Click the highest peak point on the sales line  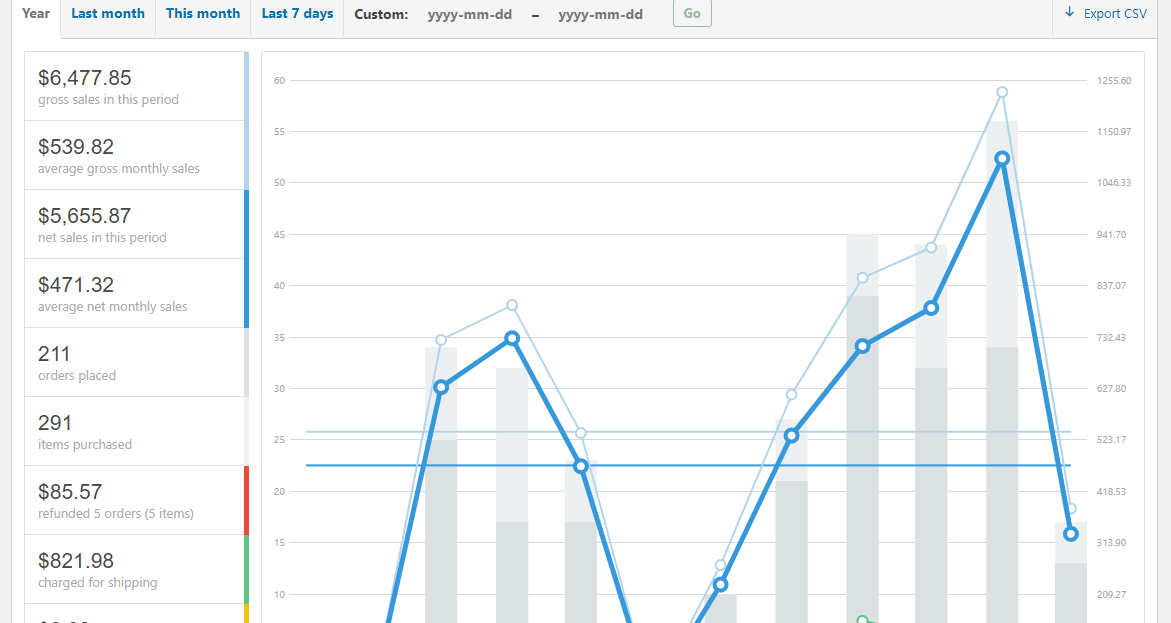(1001, 158)
